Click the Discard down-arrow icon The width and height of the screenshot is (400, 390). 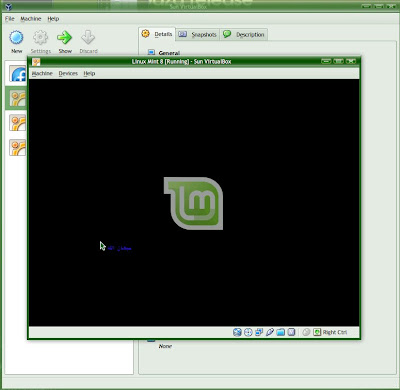(x=88, y=38)
